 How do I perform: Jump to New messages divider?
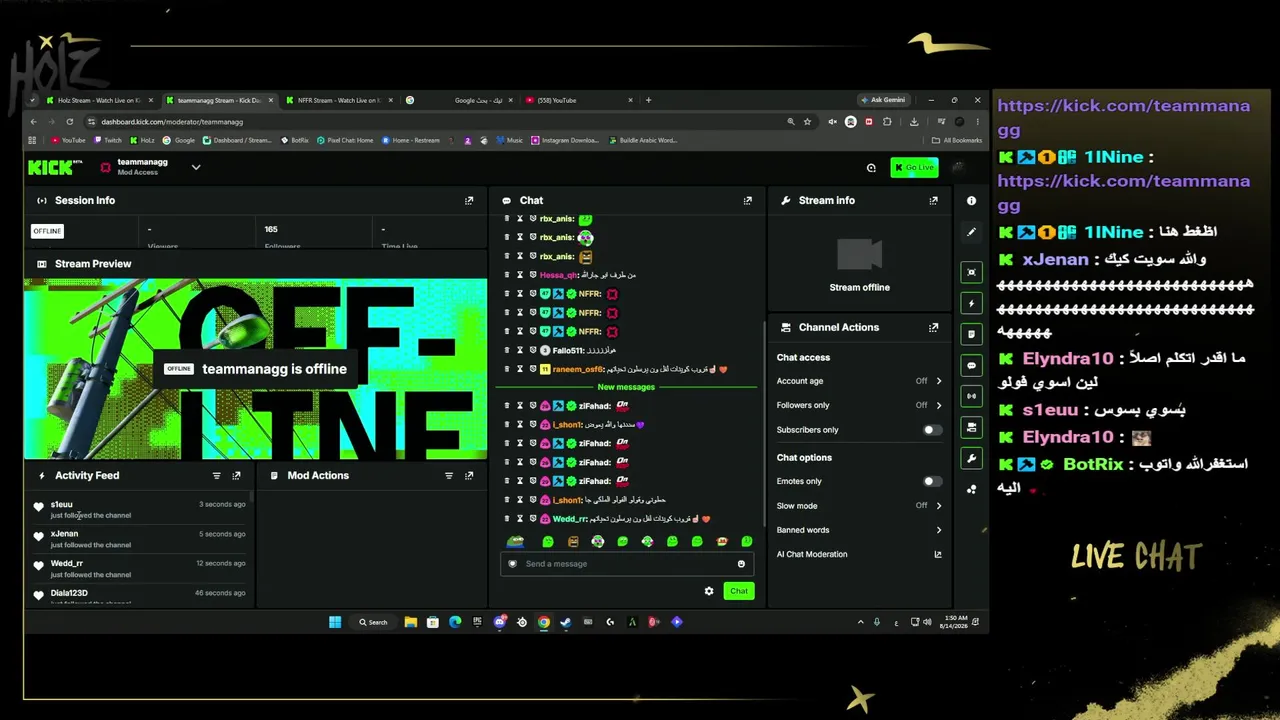click(x=626, y=387)
